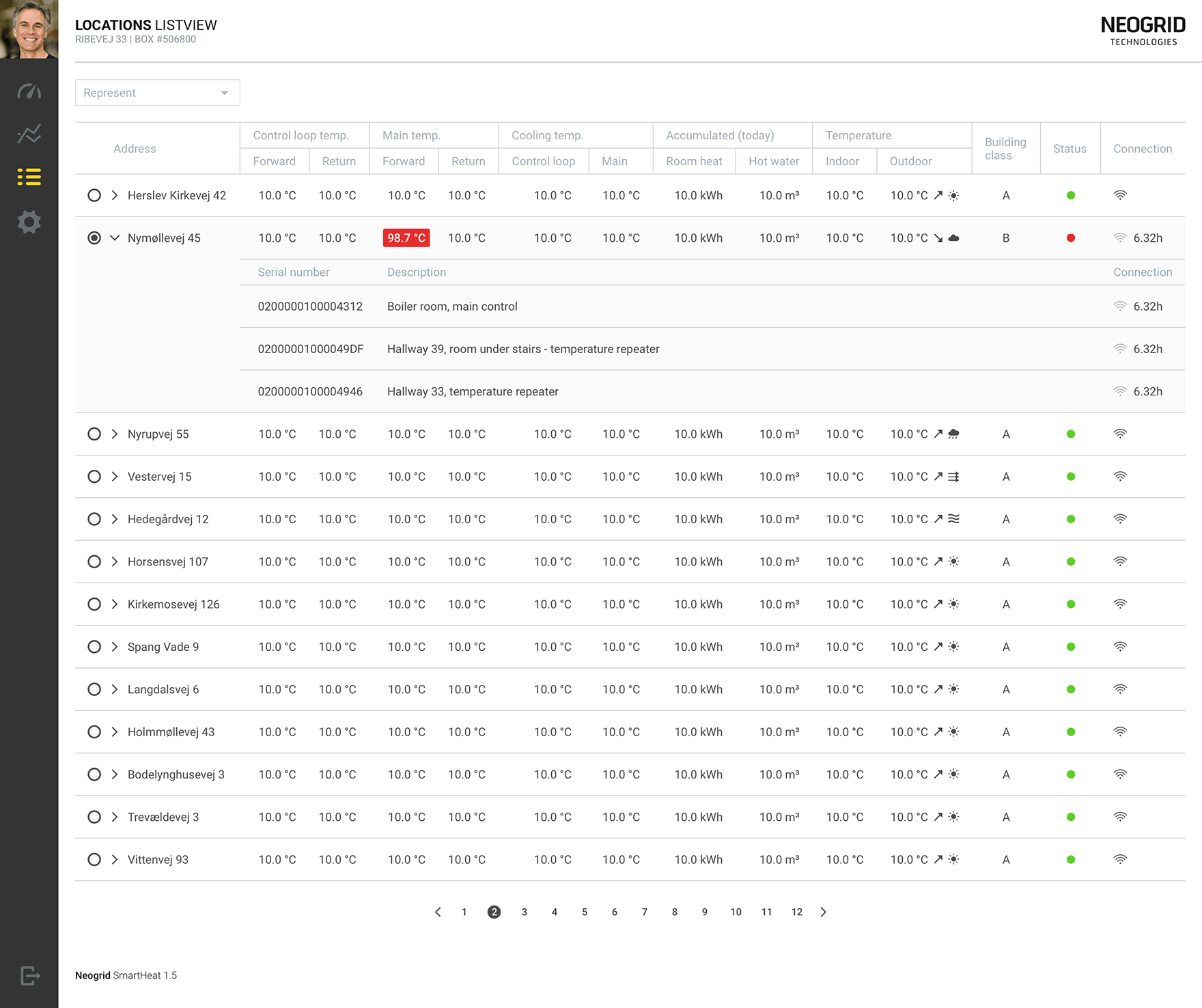Viewport: 1202px width, 1008px height.
Task: Click the red 98.7 °C alert value
Action: pyautogui.click(x=406, y=238)
